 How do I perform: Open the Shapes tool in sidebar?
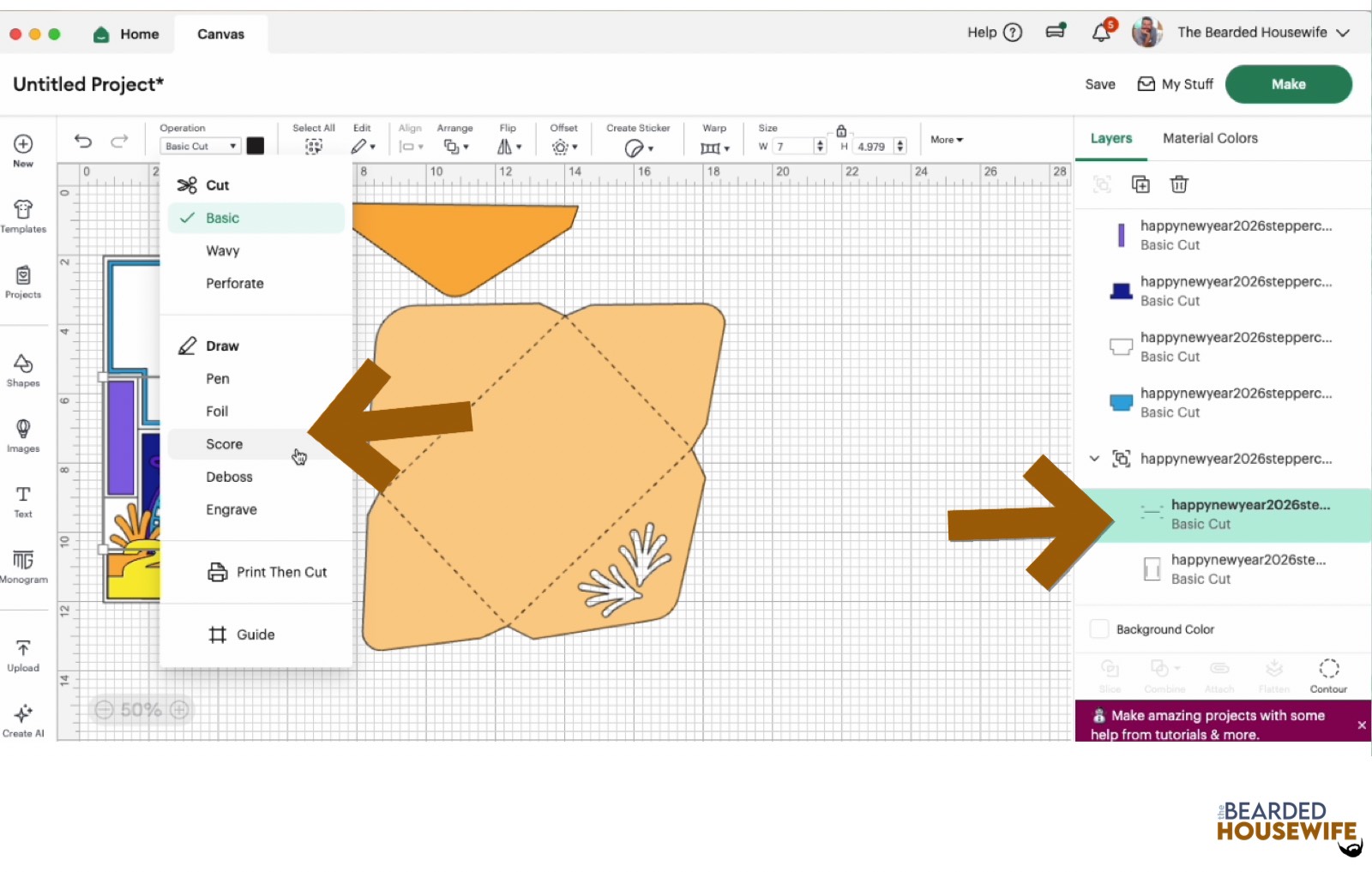(x=23, y=370)
